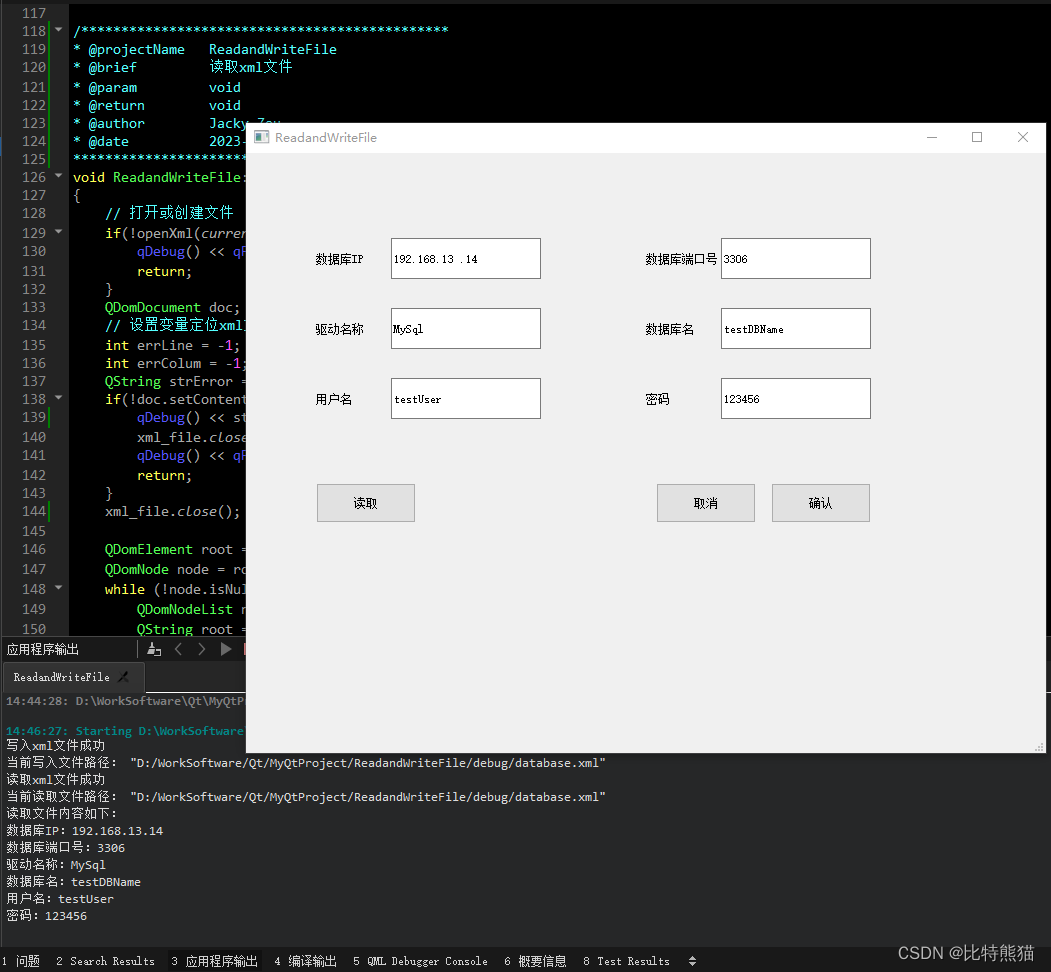
Task: Collapse the code fold at line 126
Action: pos(57,176)
